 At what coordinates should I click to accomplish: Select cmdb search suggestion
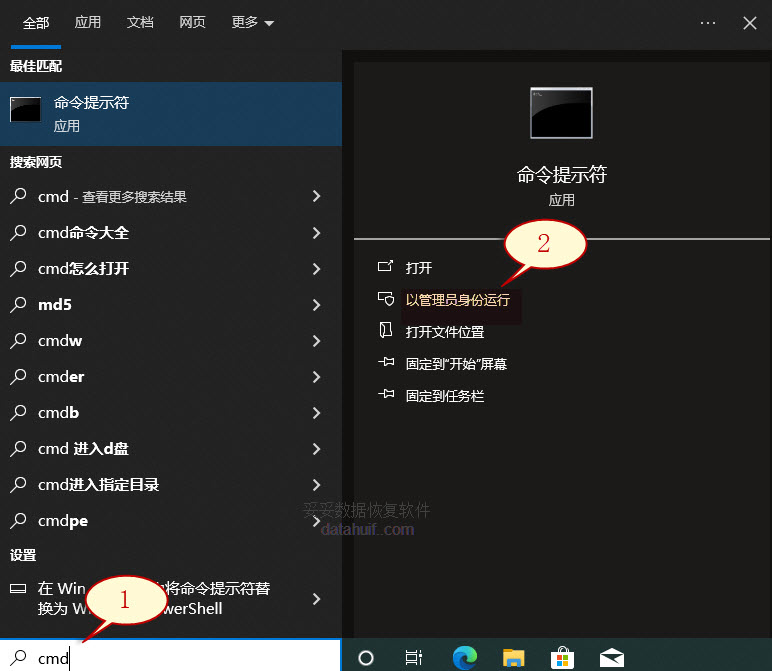pos(171,412)
